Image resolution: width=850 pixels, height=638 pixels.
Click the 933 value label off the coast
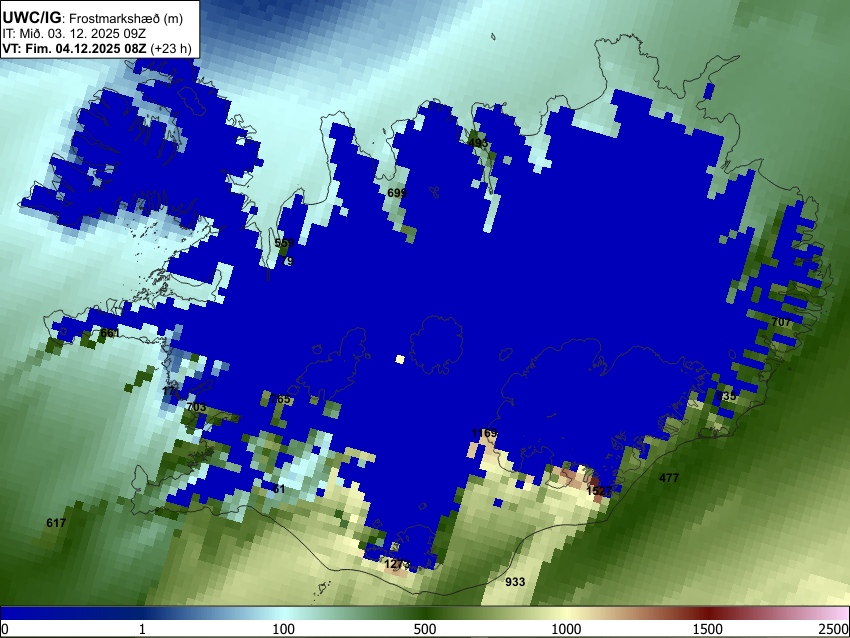[x=515, y=582]
